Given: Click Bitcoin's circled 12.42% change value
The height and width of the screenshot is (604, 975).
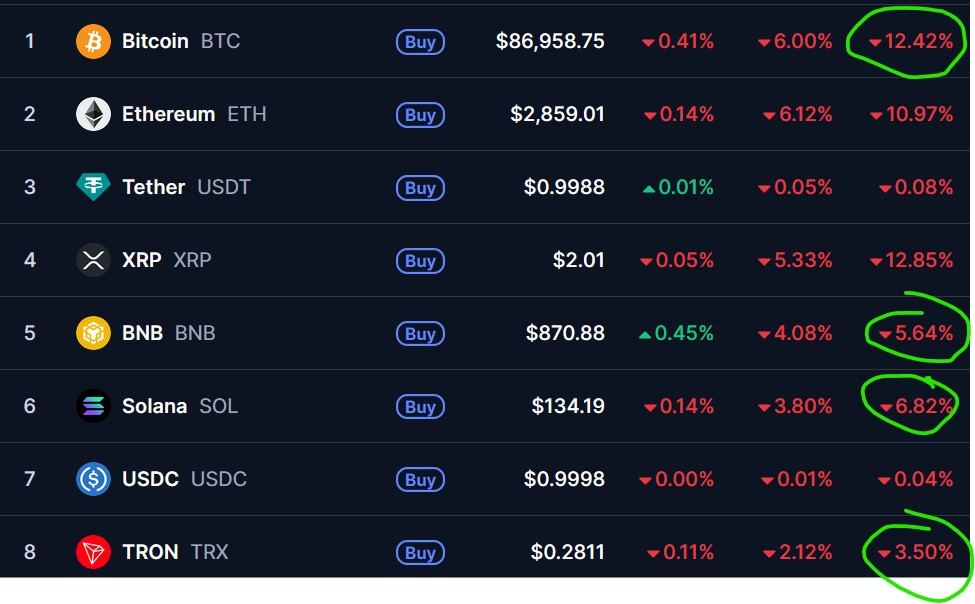Looking at the screenshot, I should click(910, 42).
